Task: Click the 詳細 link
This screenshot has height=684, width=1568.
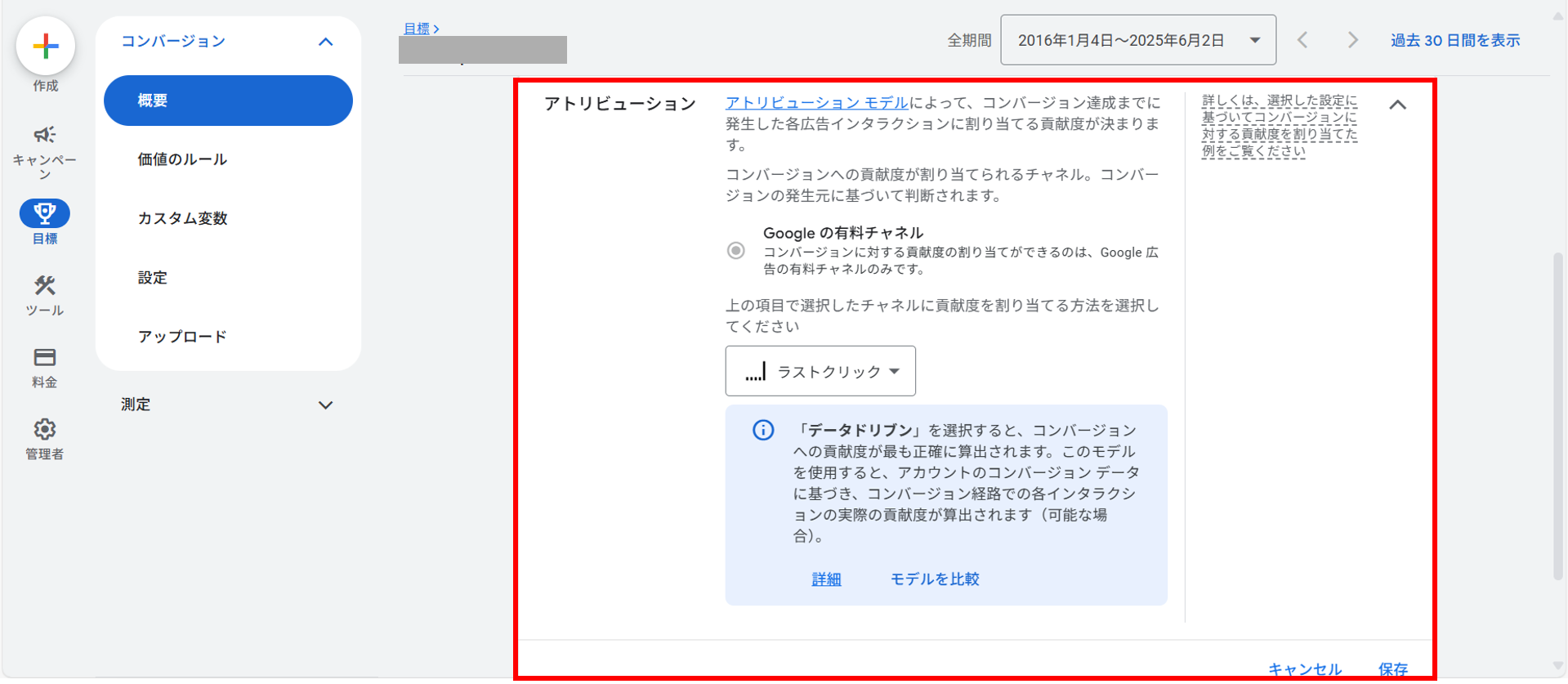Action: tap(826, 579)
